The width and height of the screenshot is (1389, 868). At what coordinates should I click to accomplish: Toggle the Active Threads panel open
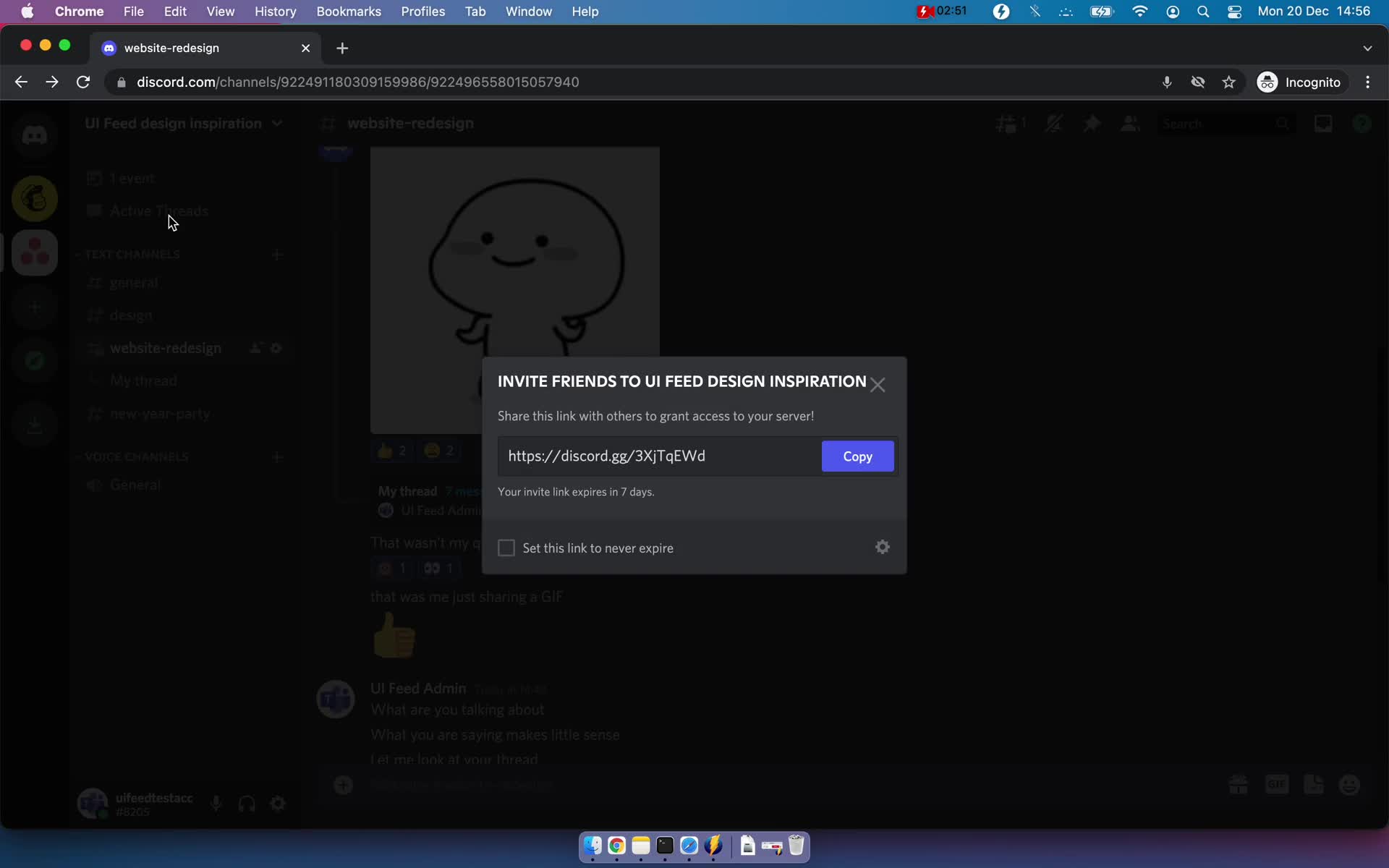(158, 211)
